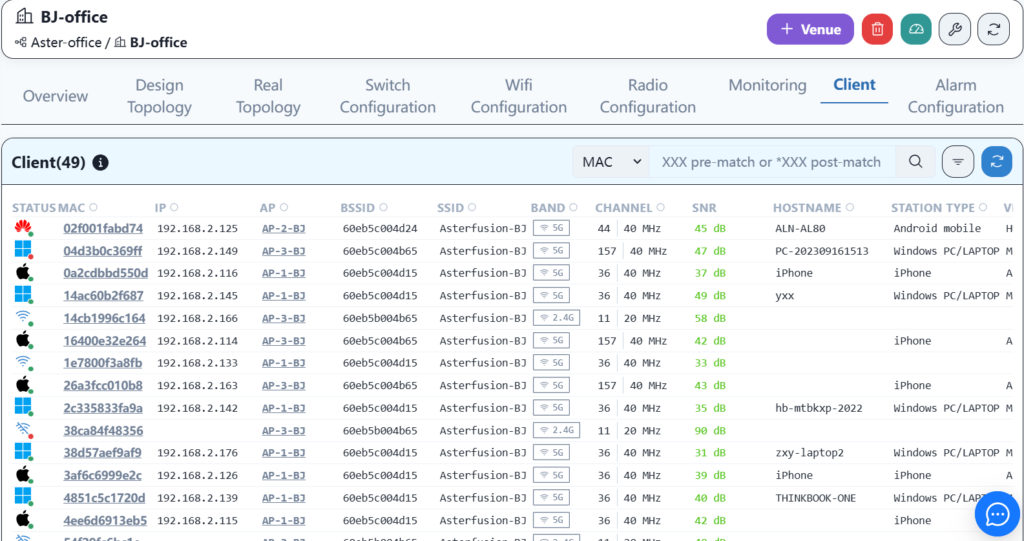Open client MAC 02f001fabd74 link
Image resolution: width=1024 pixels, height=541 pixels.
pos(103,228)
